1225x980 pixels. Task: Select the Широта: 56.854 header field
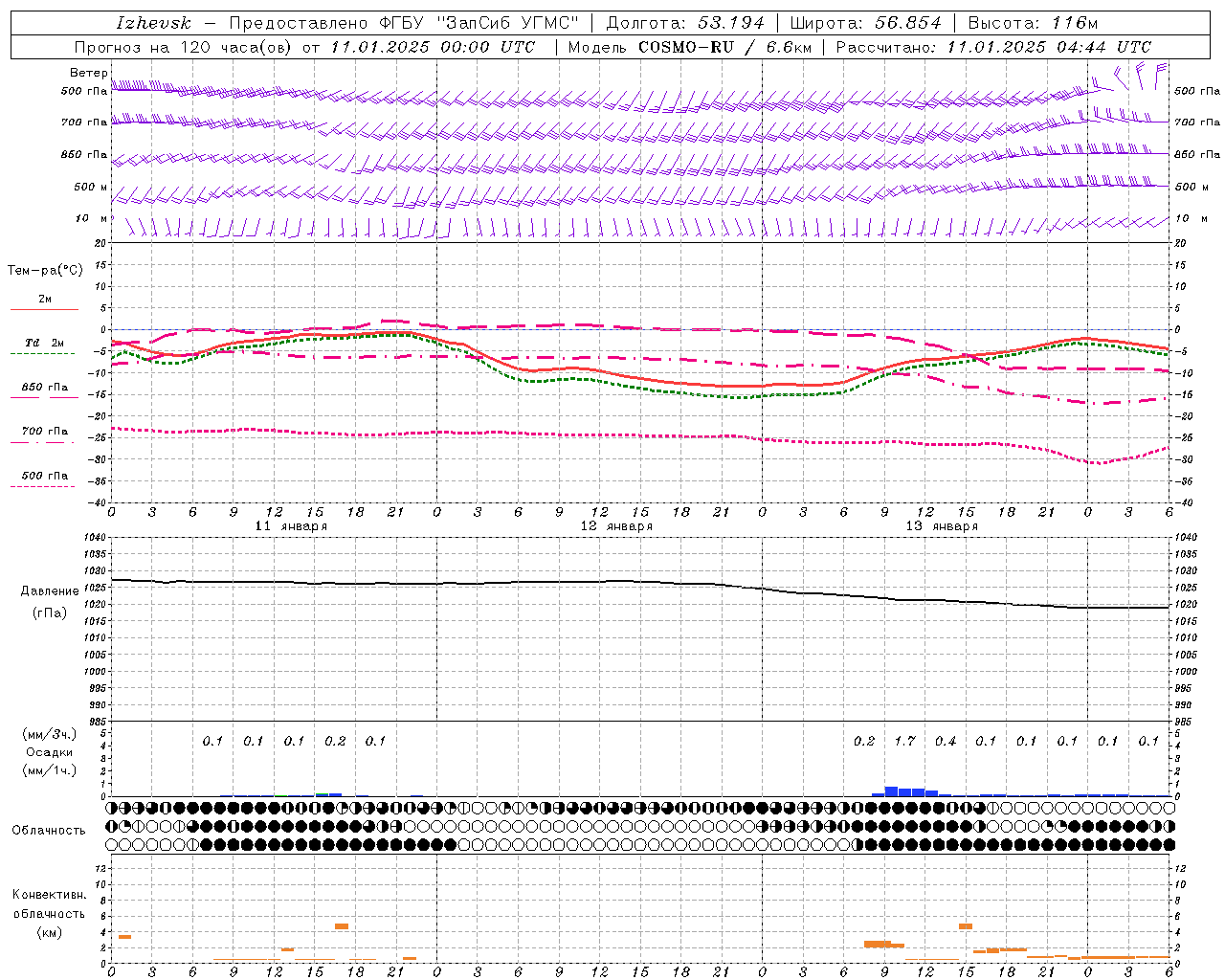(x=865, y=24)
